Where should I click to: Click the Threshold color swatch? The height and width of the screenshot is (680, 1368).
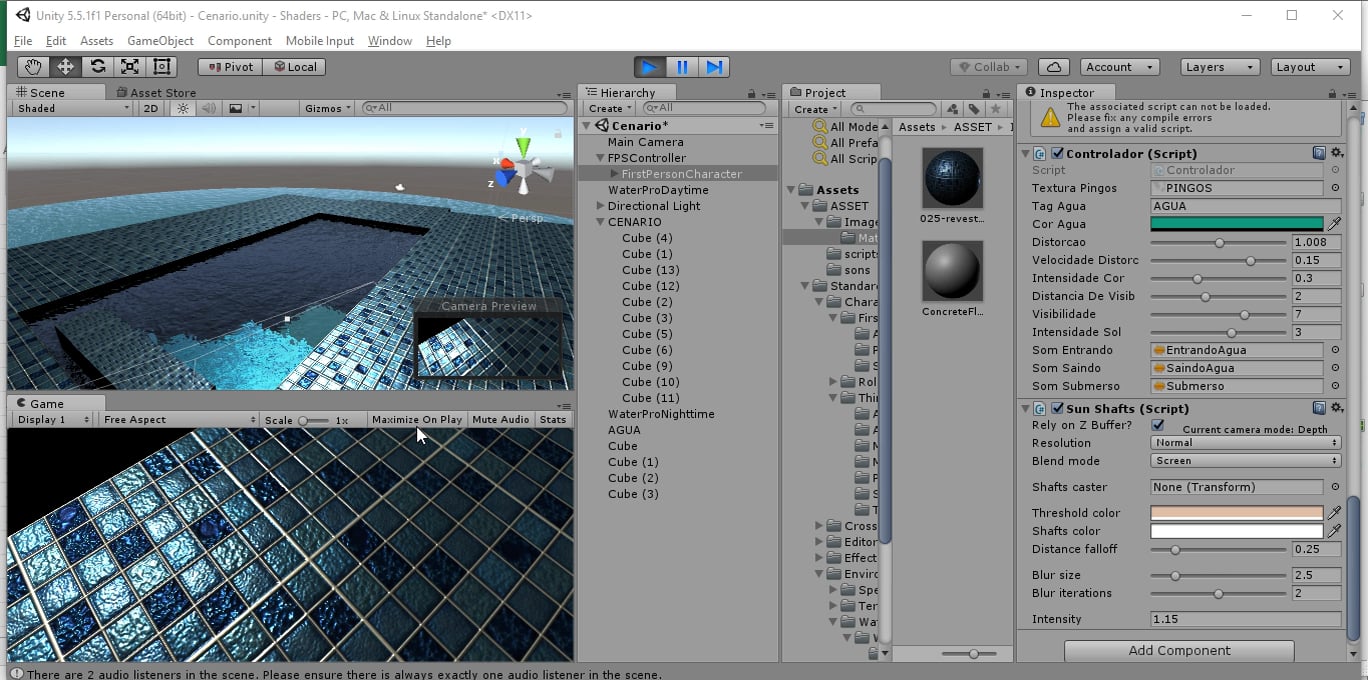tap(1237, 513)
